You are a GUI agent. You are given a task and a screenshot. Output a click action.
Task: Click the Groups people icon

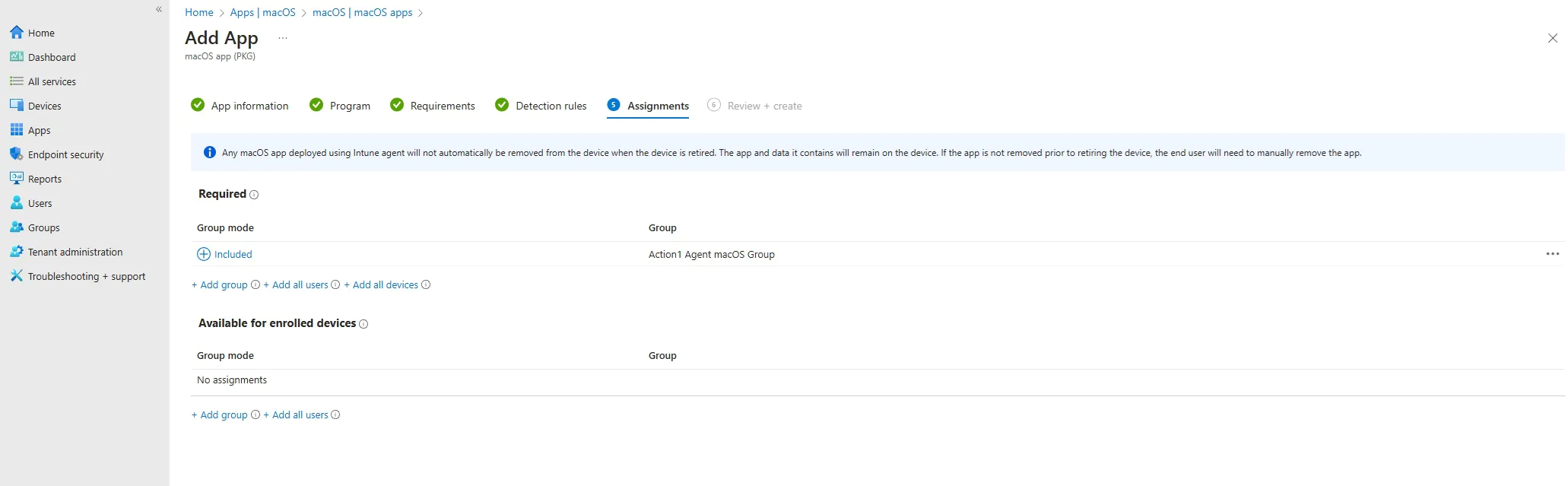(x=17, y=227)
